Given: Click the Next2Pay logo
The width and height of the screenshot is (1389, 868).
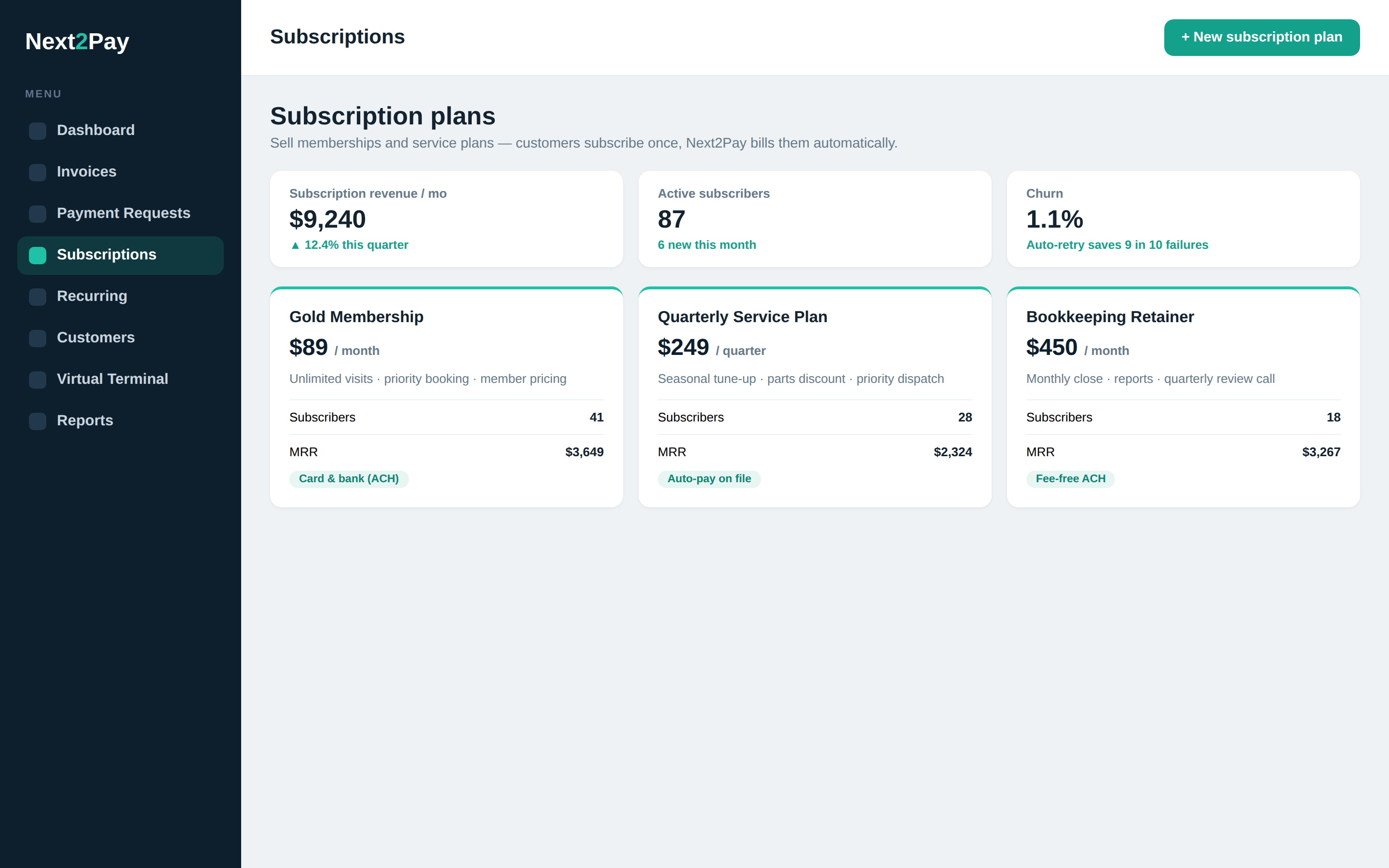Looking at the screenshot, I should (x=77, y=41).
